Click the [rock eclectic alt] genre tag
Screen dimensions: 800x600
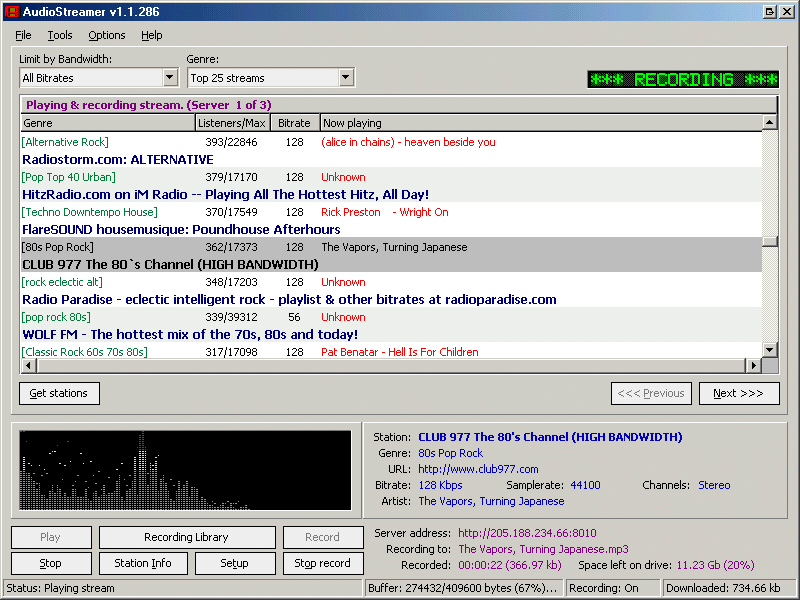[62, 282]
